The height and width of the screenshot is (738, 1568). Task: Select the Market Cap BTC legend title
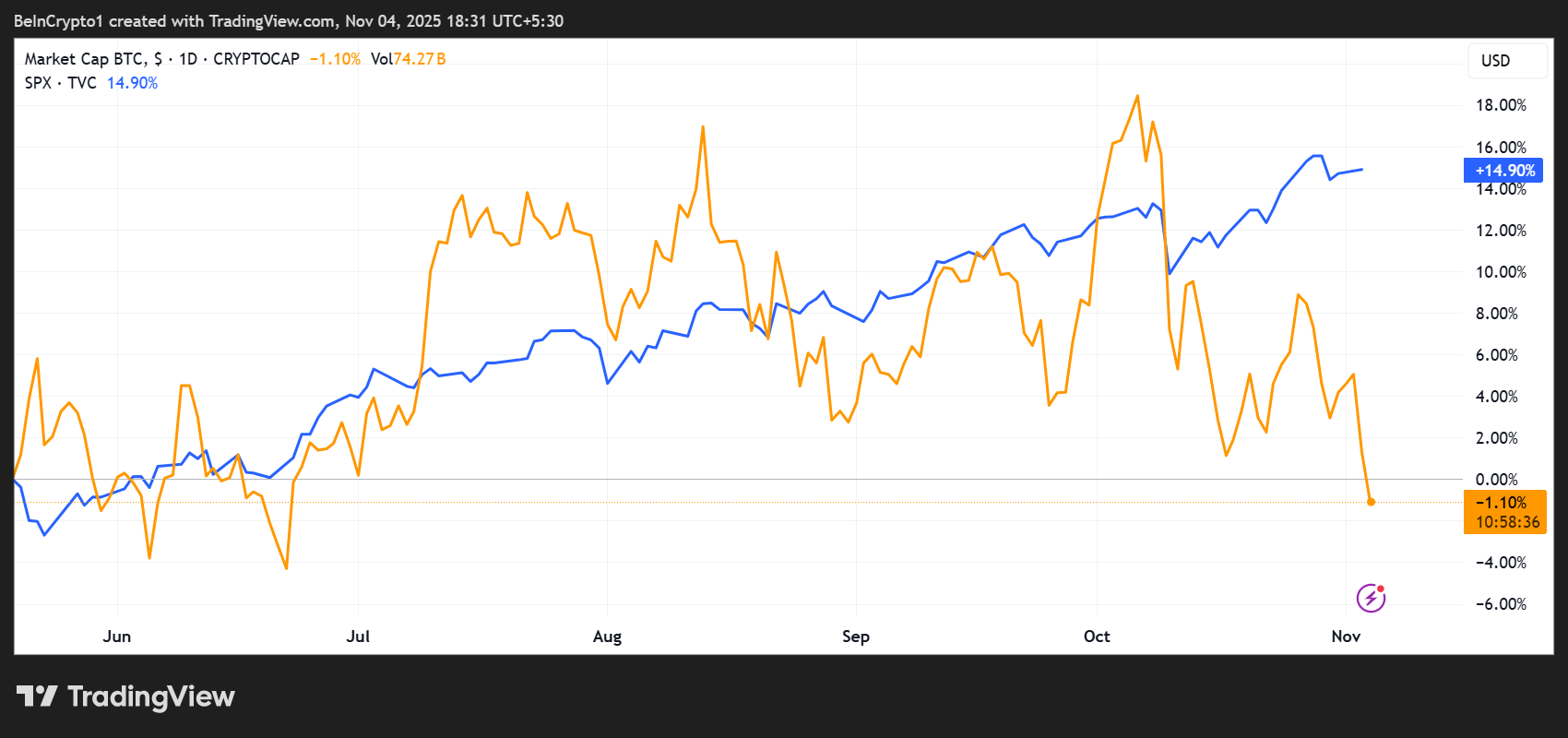[85, 59]
